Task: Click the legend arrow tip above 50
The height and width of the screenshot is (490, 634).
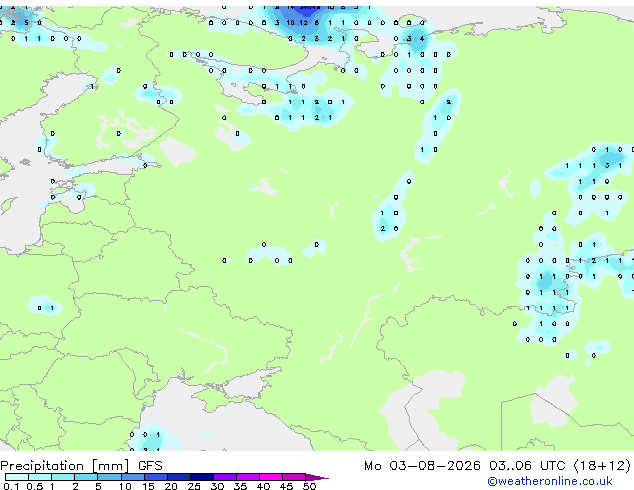Action: (318, 477)
